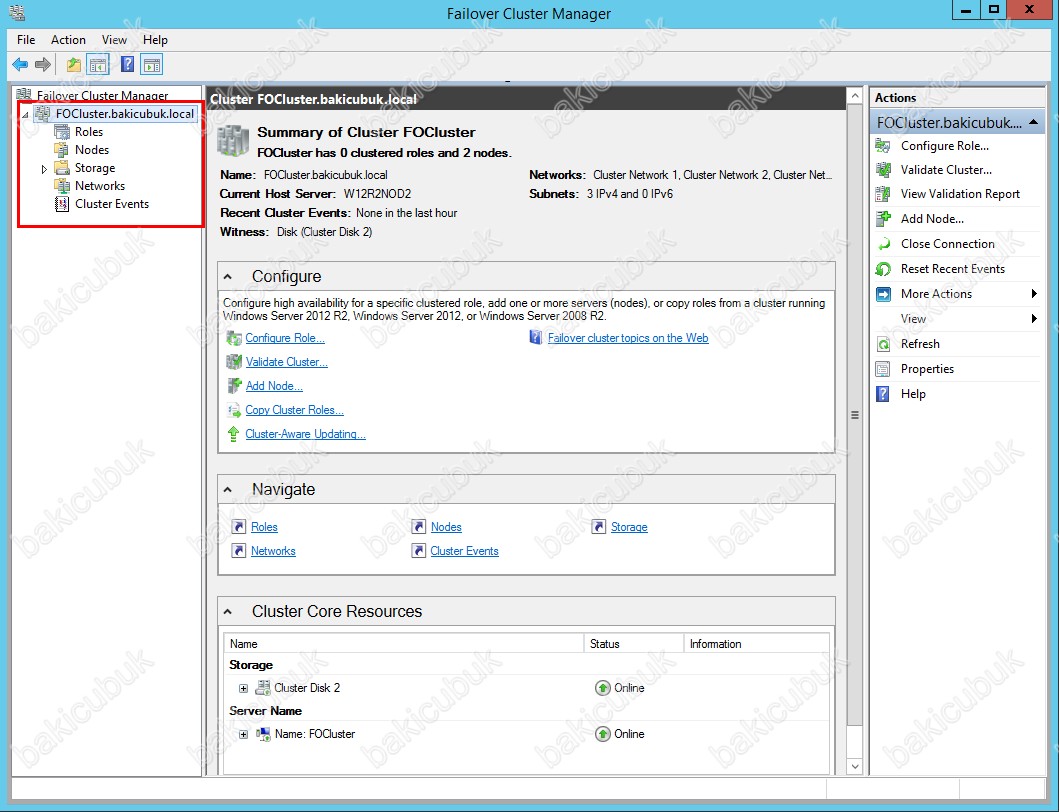
Task: Collapse the Configure section
Action: 228,277
